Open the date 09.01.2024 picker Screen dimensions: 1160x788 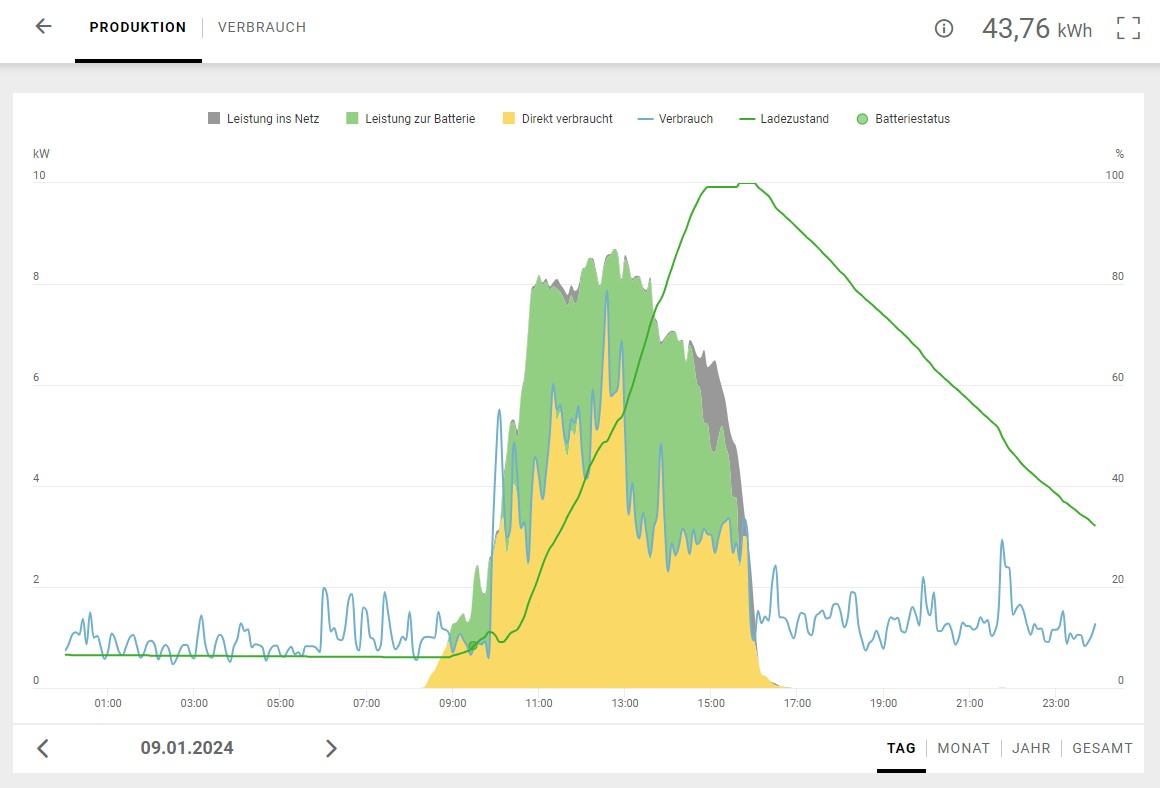coord(187,748)
